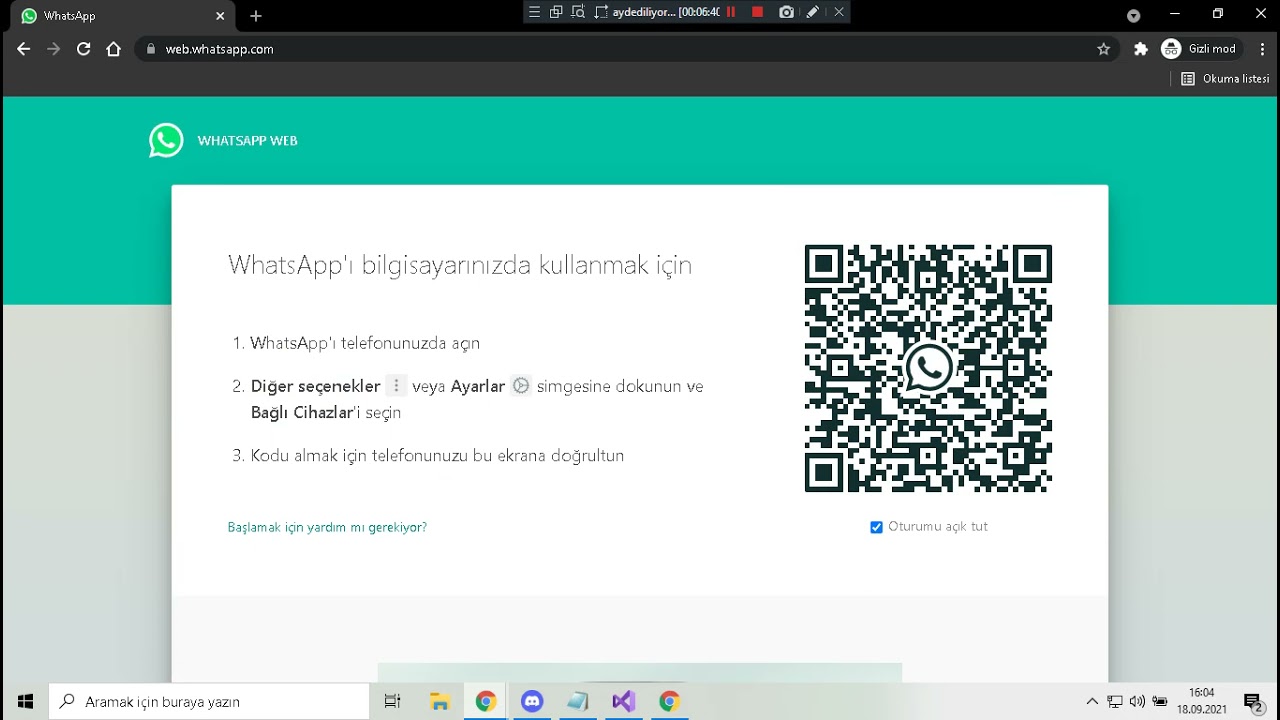Viewport: 1280px width, 720px height.
Task: Click the Bağlı Cihazlar'i seçin text
Action: (326, 413)
